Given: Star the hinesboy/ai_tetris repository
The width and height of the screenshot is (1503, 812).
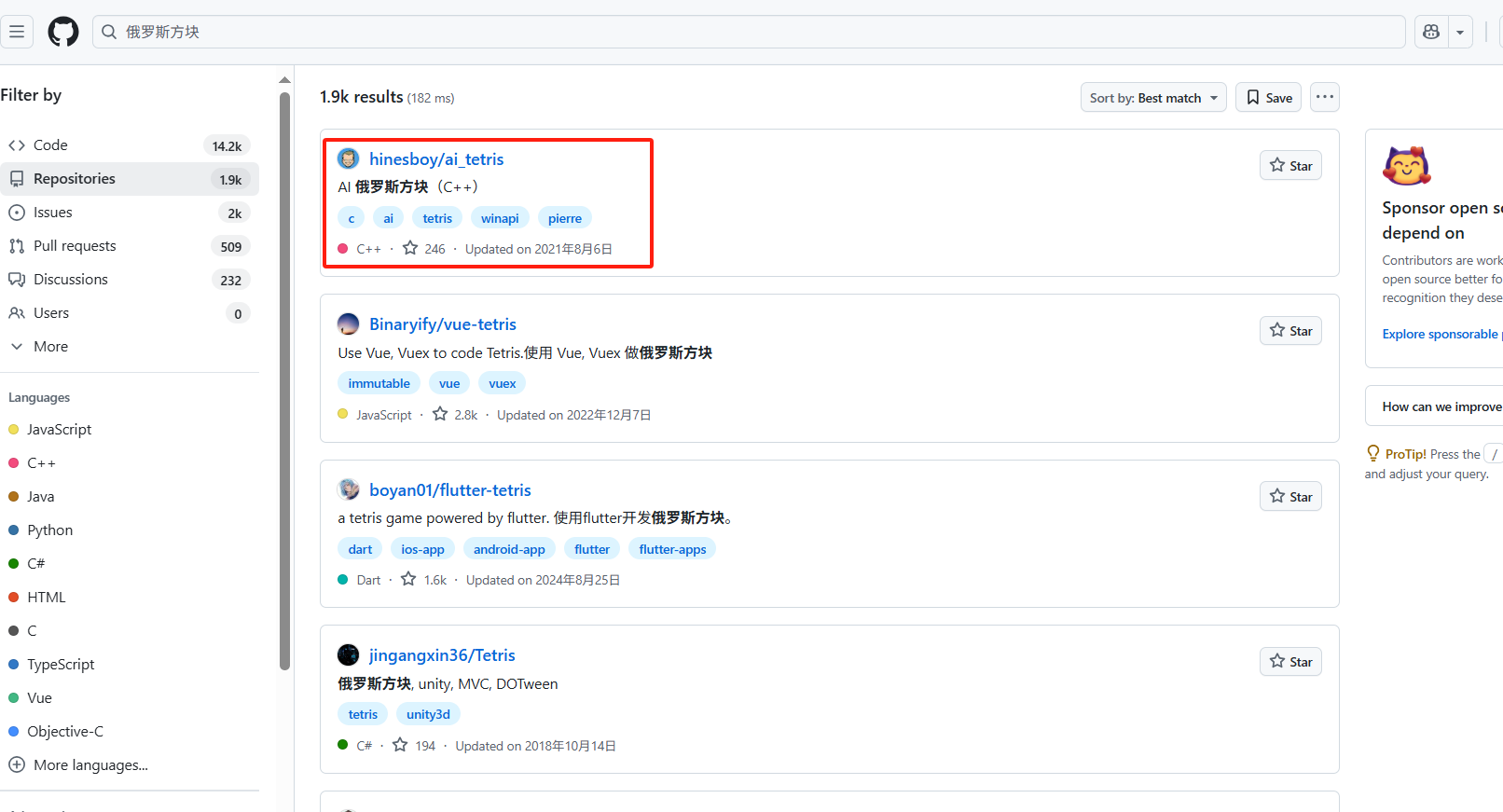Looking at the screenshot, I should point(1290,166).
